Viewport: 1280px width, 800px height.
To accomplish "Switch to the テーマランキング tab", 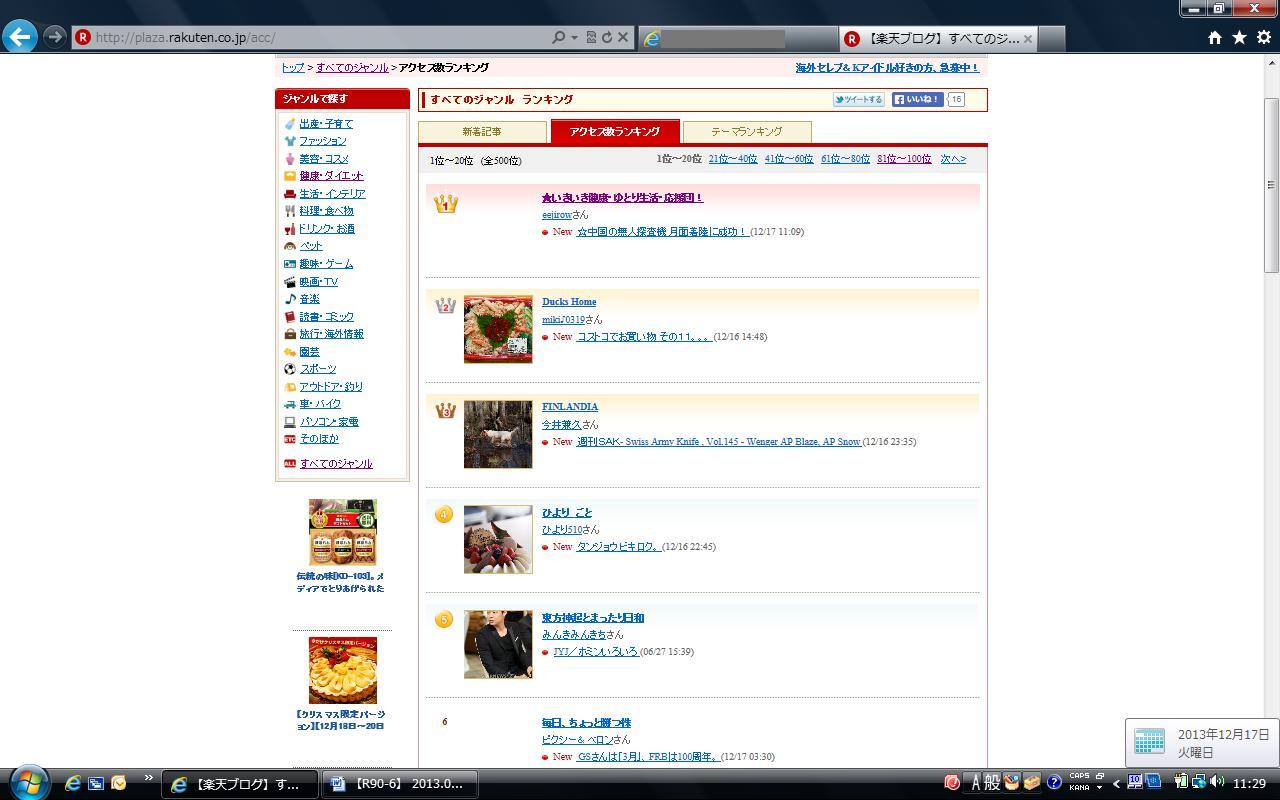I will point(746,132).
